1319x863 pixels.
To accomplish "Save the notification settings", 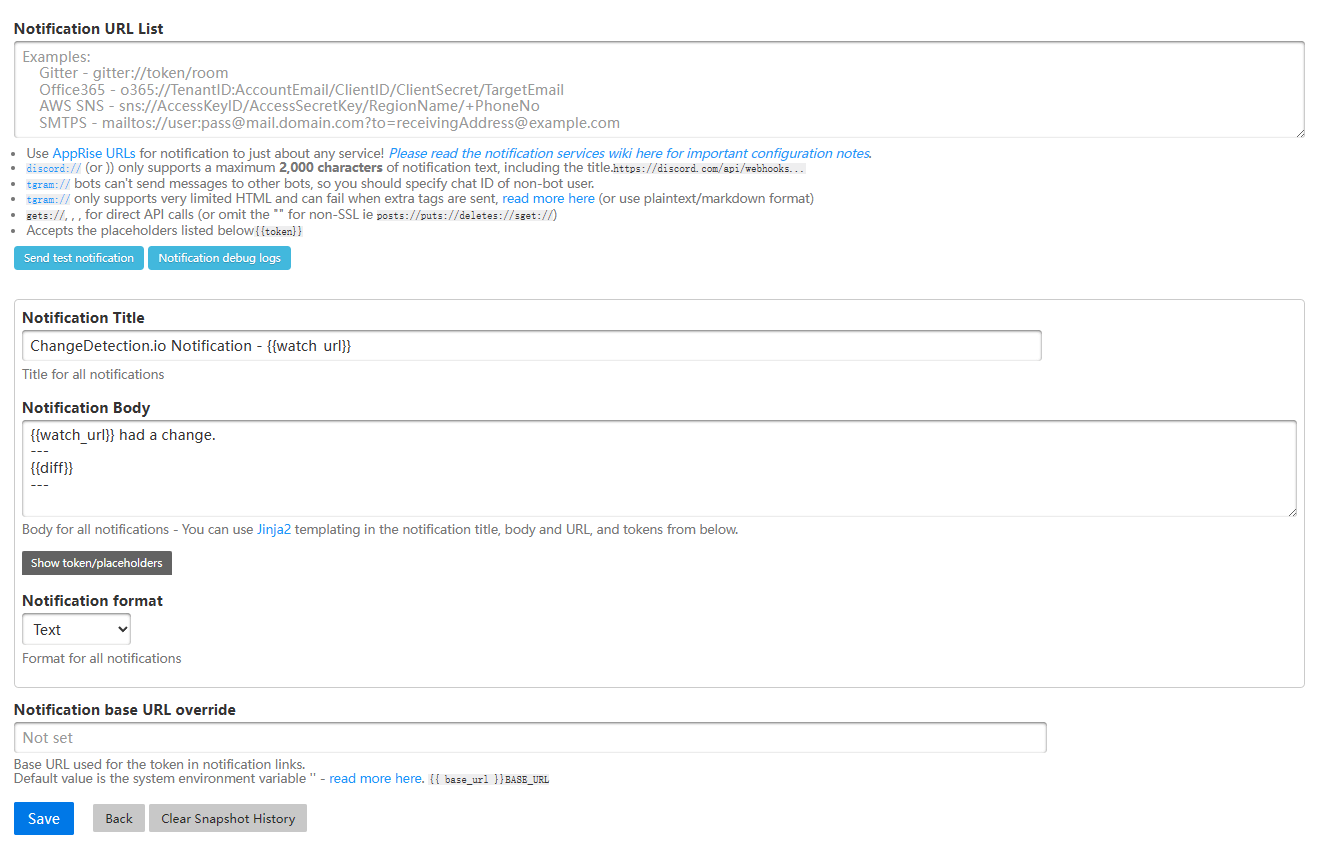I will pos(43,818).
